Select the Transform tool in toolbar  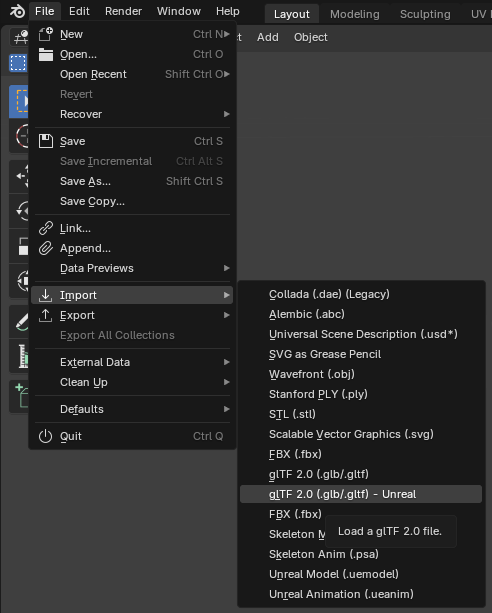[x=19, y=281]
